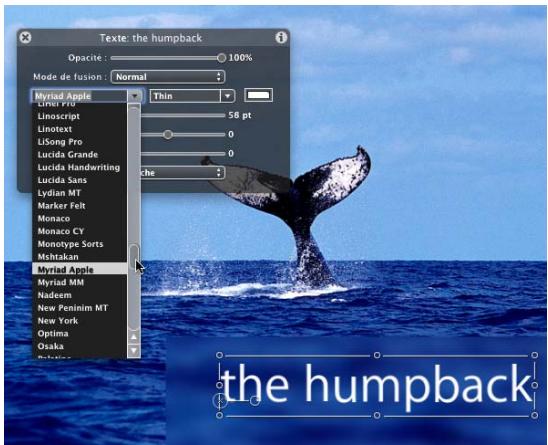Open the Thin font style dropdown arrow
The width and height of the screenshot is (548, 445).
pyautogui.click(x=228, y=96)
